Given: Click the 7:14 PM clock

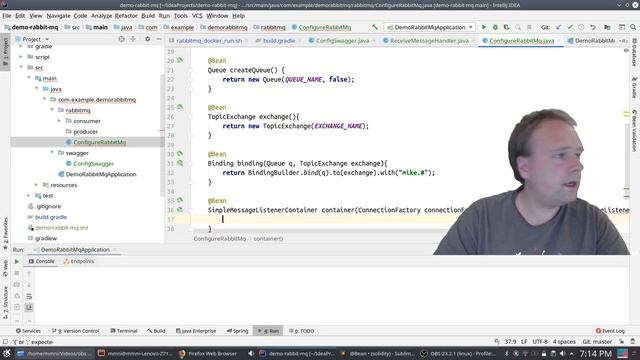Looking at the screenshot, I should click(596, 353).
